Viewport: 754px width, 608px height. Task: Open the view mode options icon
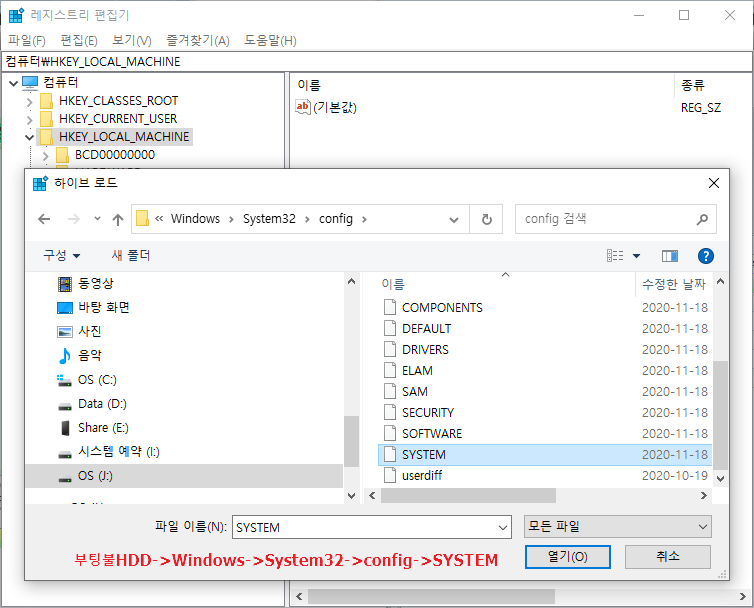[615, 256]
